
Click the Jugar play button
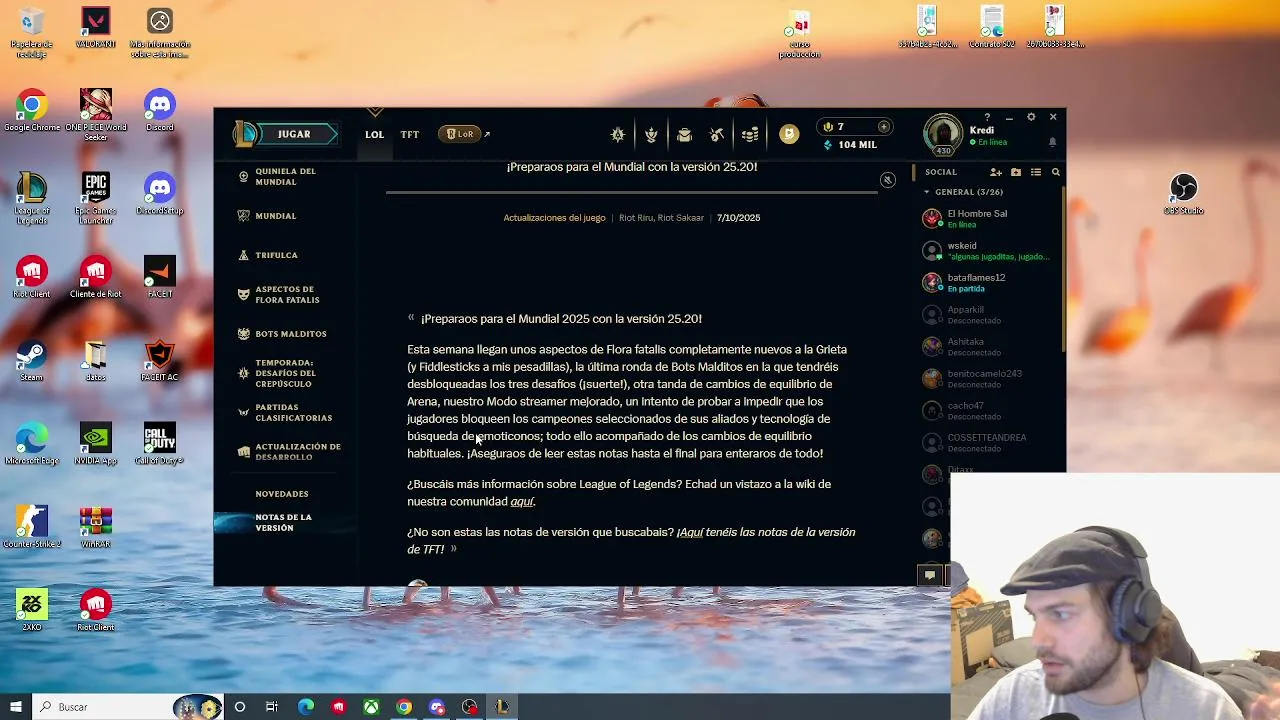[x=294, y=134]
